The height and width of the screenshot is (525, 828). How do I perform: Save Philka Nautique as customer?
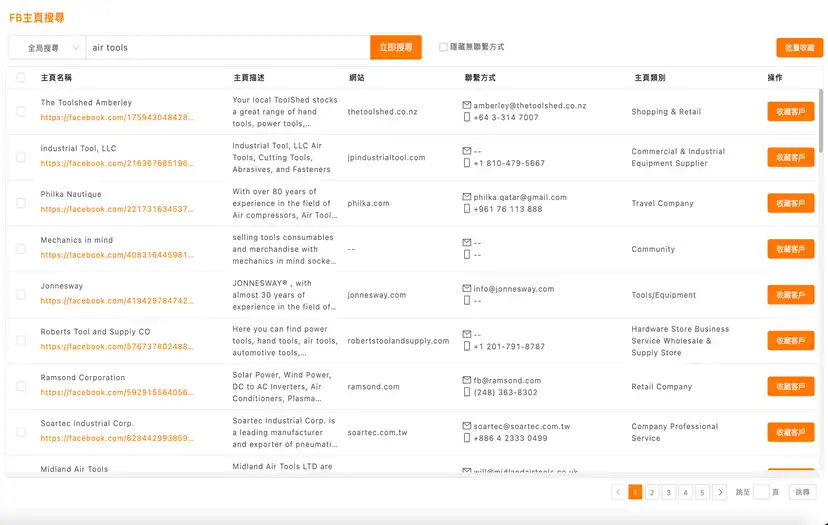coord(791,203)
